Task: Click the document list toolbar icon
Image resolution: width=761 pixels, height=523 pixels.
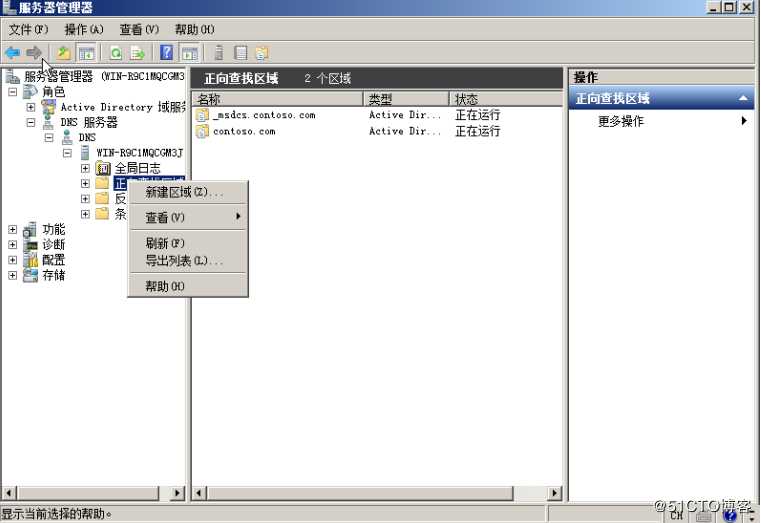Action: [x=241, y=52]
